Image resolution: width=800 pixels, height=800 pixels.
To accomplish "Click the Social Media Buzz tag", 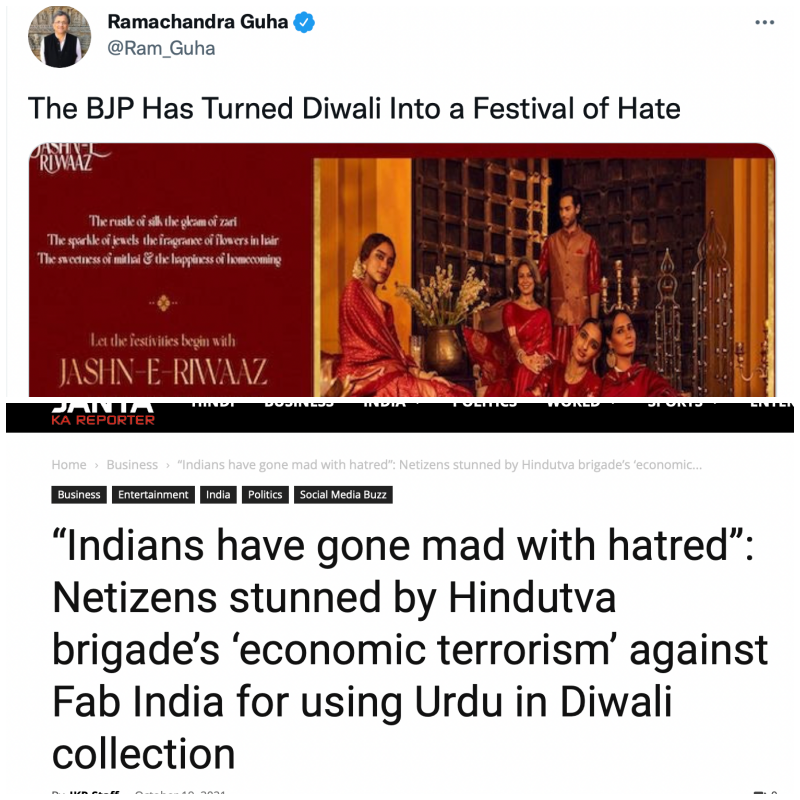I will pos(343,494).
